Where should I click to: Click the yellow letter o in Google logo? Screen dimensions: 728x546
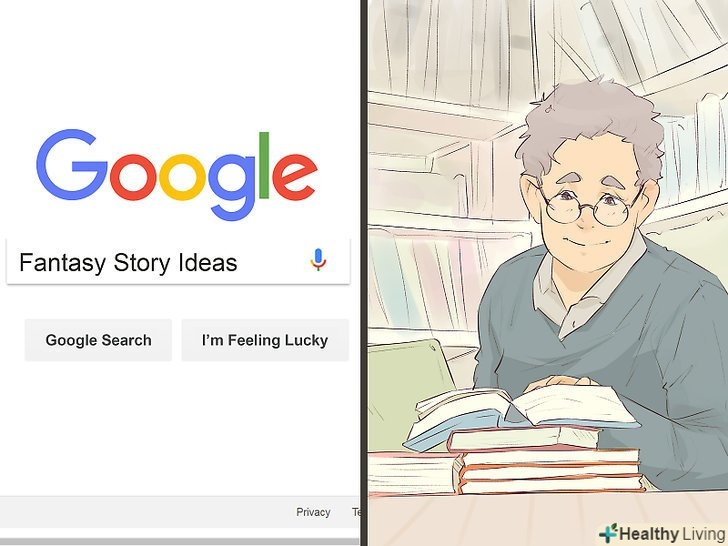coord(182,177)
